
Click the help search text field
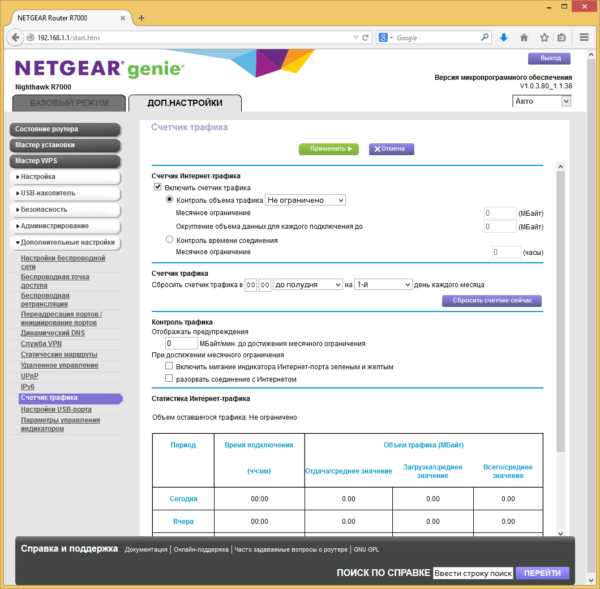coord(473,573)
